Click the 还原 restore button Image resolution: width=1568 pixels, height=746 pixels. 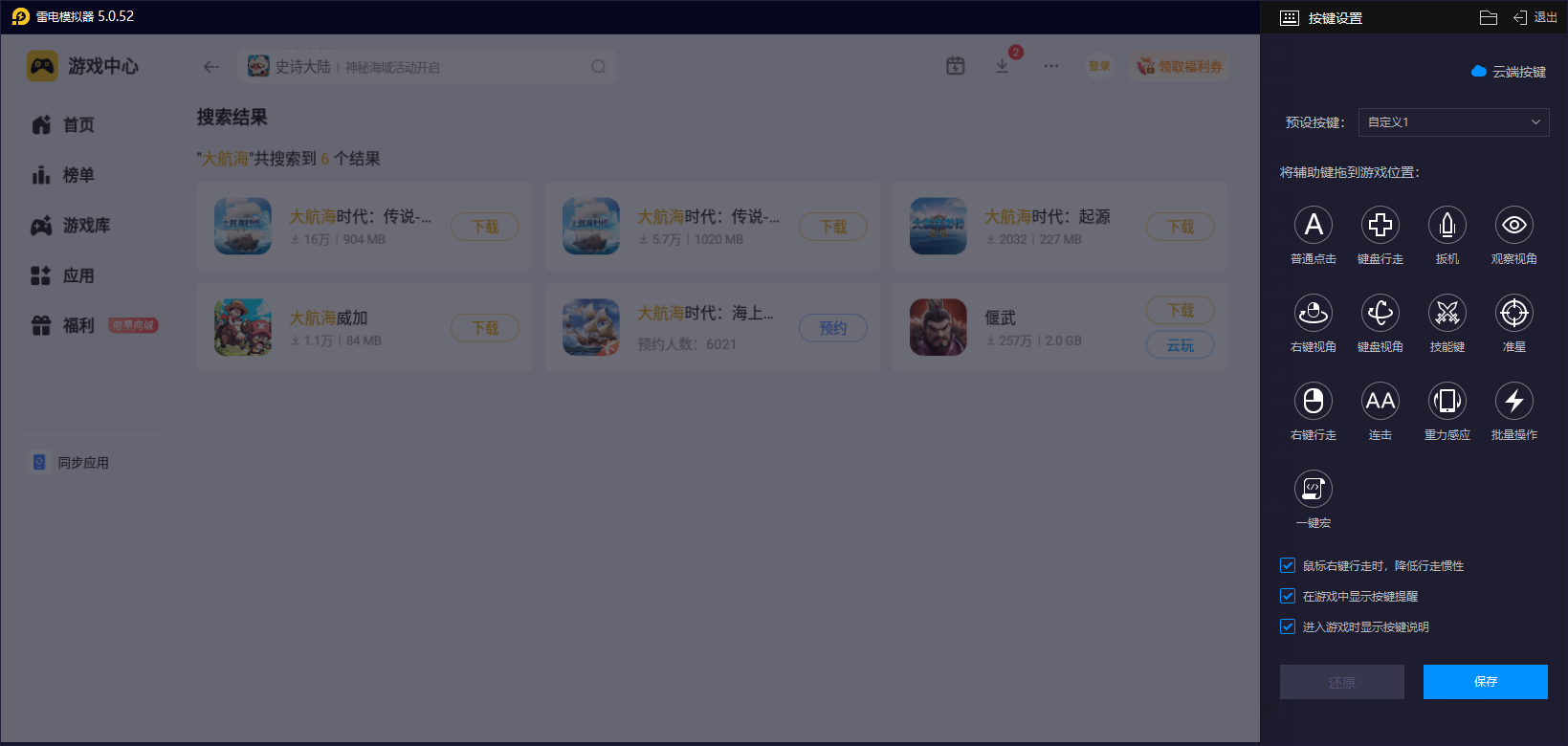[x=1342, y=682]
